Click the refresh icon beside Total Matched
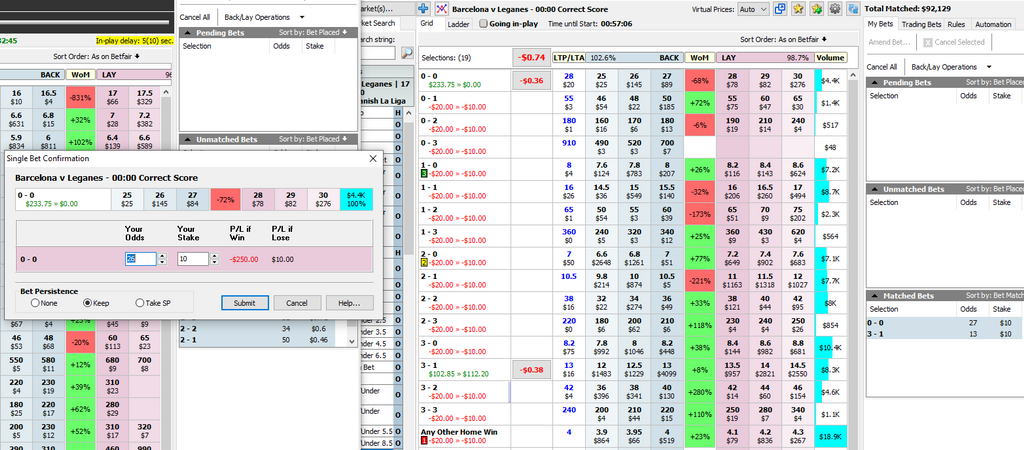1024x450 pixels. [853, 9]
